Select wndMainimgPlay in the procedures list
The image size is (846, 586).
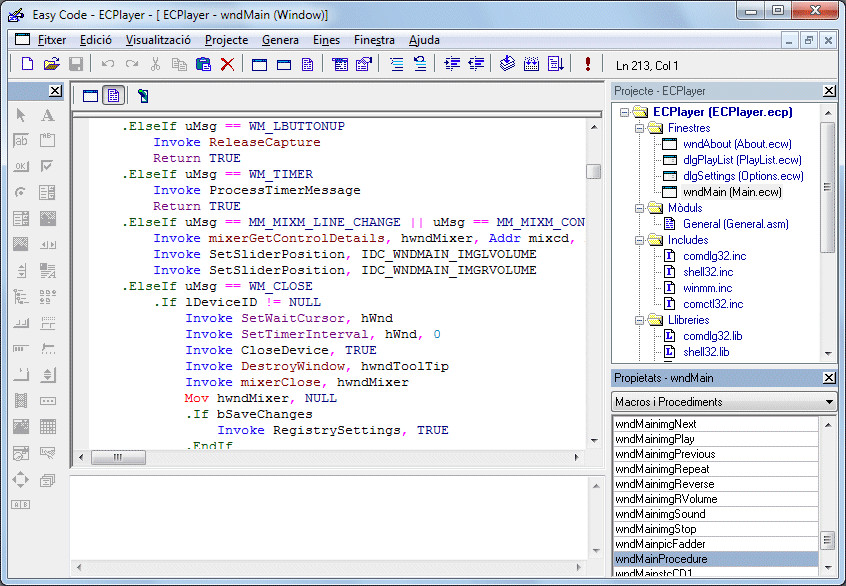tap(715, 439)
